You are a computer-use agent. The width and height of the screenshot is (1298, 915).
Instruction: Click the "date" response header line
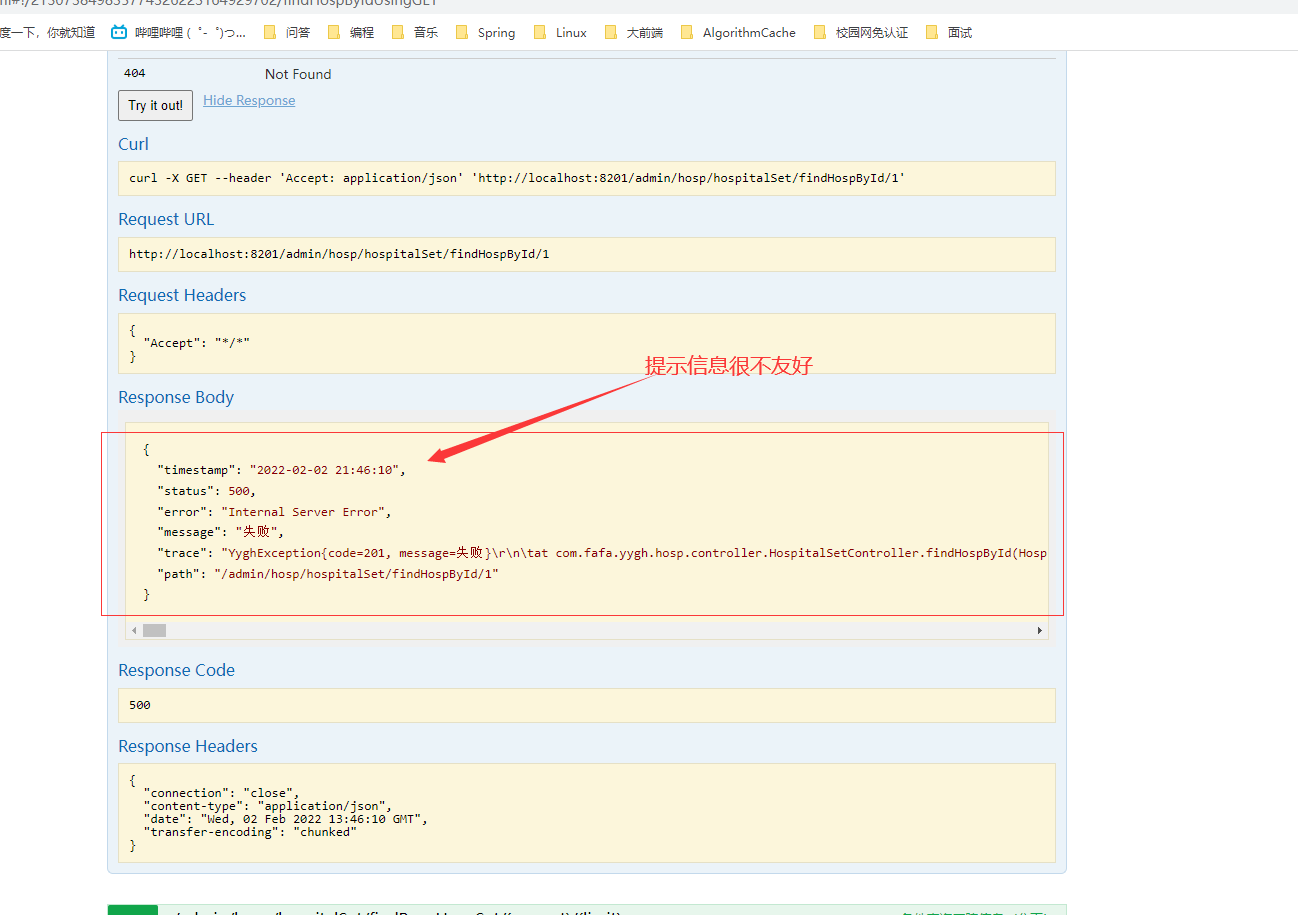click(x=286, y=819)
